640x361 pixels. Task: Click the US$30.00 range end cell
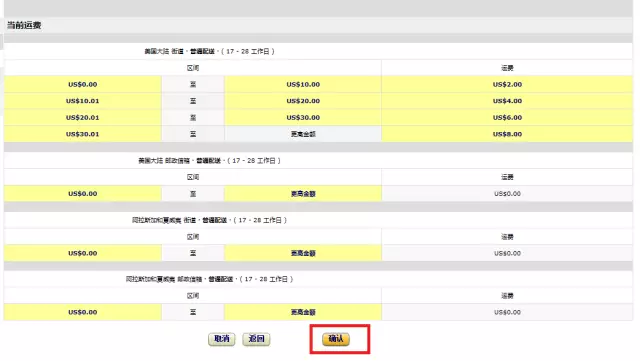point(303,118)
